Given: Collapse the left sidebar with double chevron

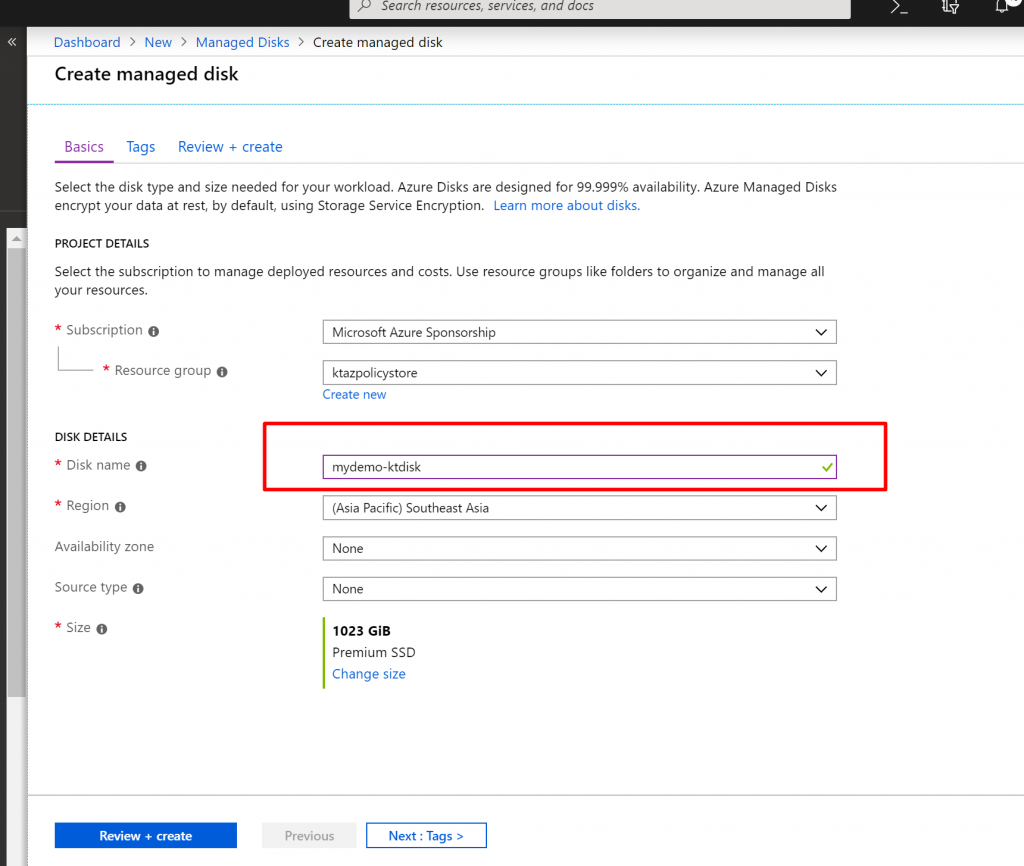Looking at the screenshot, I should point(12,43).
